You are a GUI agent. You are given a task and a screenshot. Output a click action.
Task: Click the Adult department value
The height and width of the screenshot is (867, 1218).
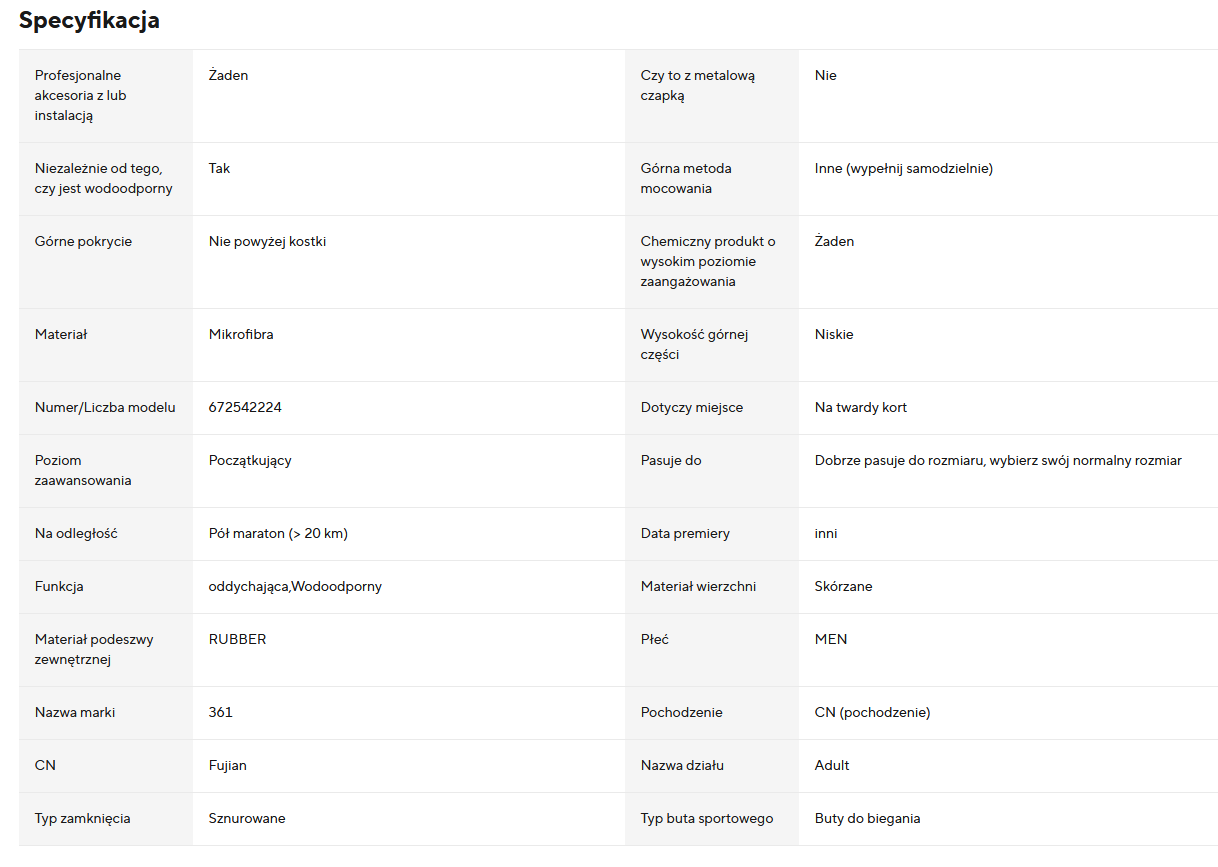pos(832,765)
